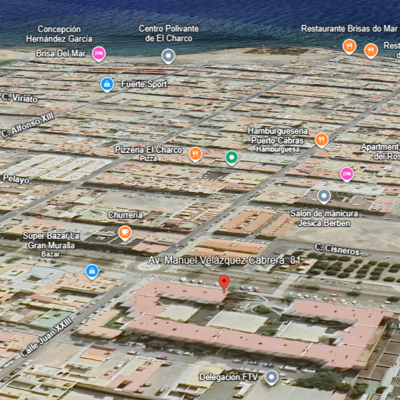Image resolution: width=400 pixels, height=400 pixels.
Task: Click the Fuerte Sport label
Action: [144, 84]
